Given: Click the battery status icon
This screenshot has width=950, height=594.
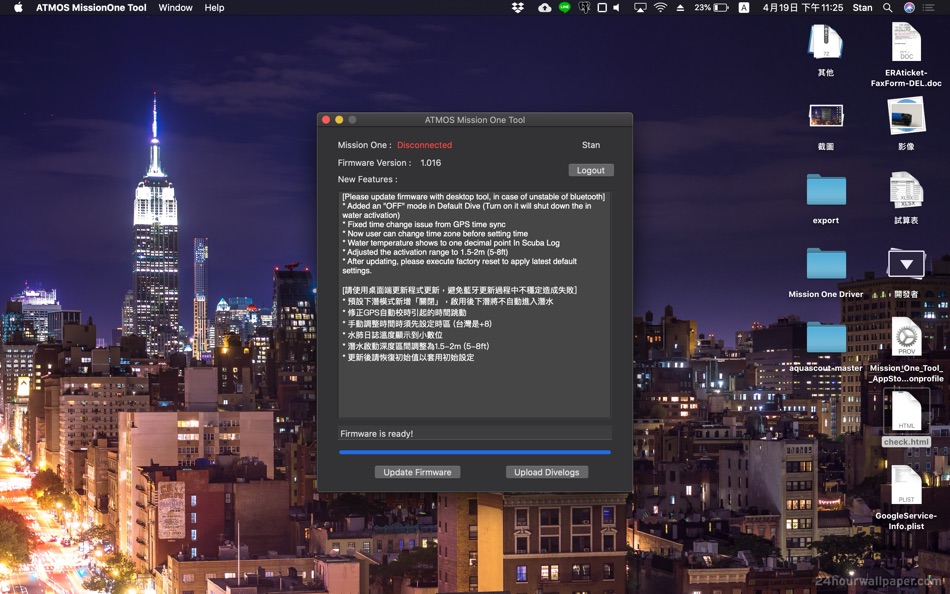Looking at the screenshot, I should [720, 8].
